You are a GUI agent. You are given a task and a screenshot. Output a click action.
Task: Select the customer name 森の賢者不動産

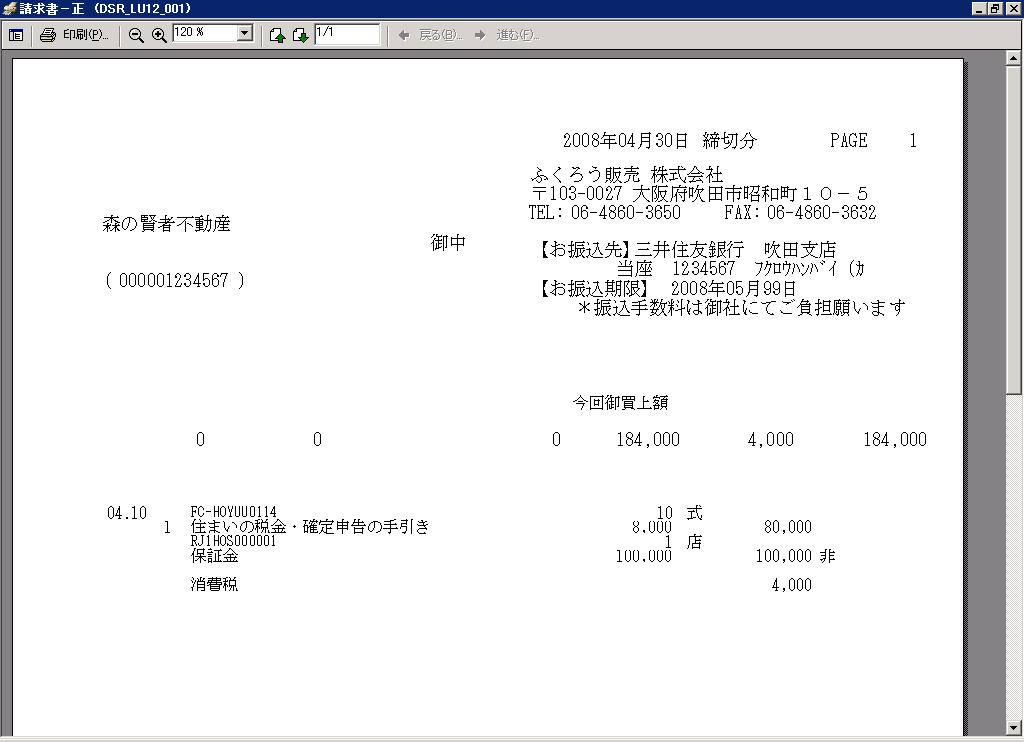pos(167,224)
